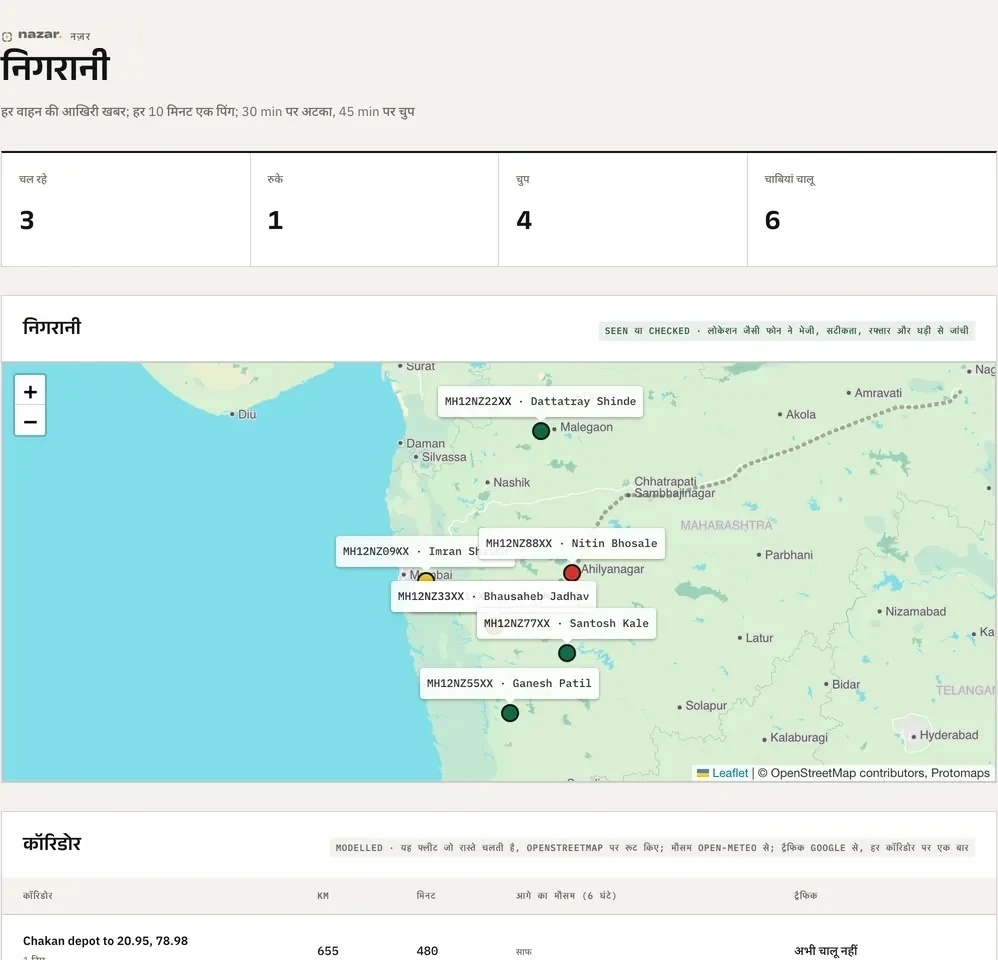Viewport: 998px width, 960px height.
Task: Click the 480 minutes value
Action: 427,950
